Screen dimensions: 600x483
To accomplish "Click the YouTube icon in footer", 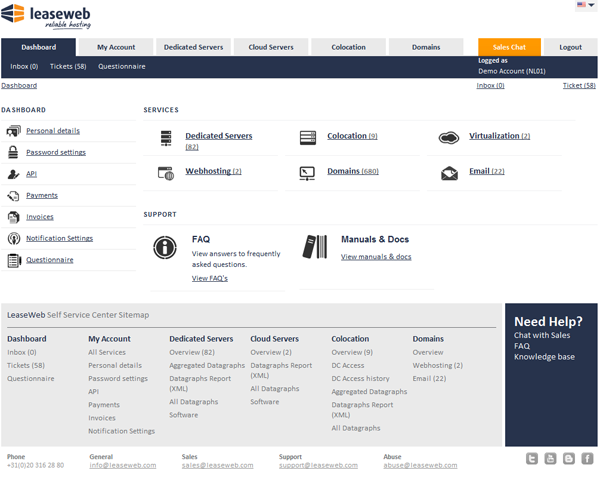I will point(550,458).
